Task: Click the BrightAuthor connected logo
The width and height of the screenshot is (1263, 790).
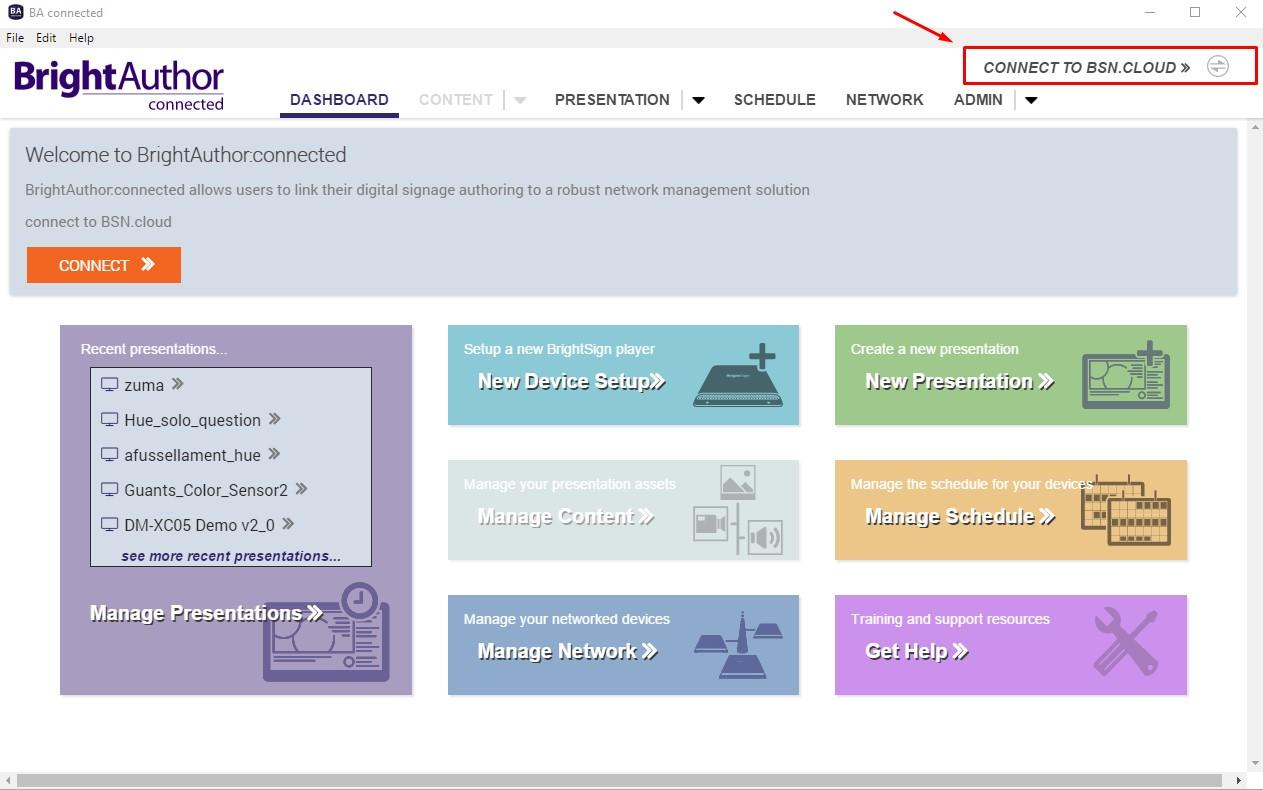Action: [119, 85]
